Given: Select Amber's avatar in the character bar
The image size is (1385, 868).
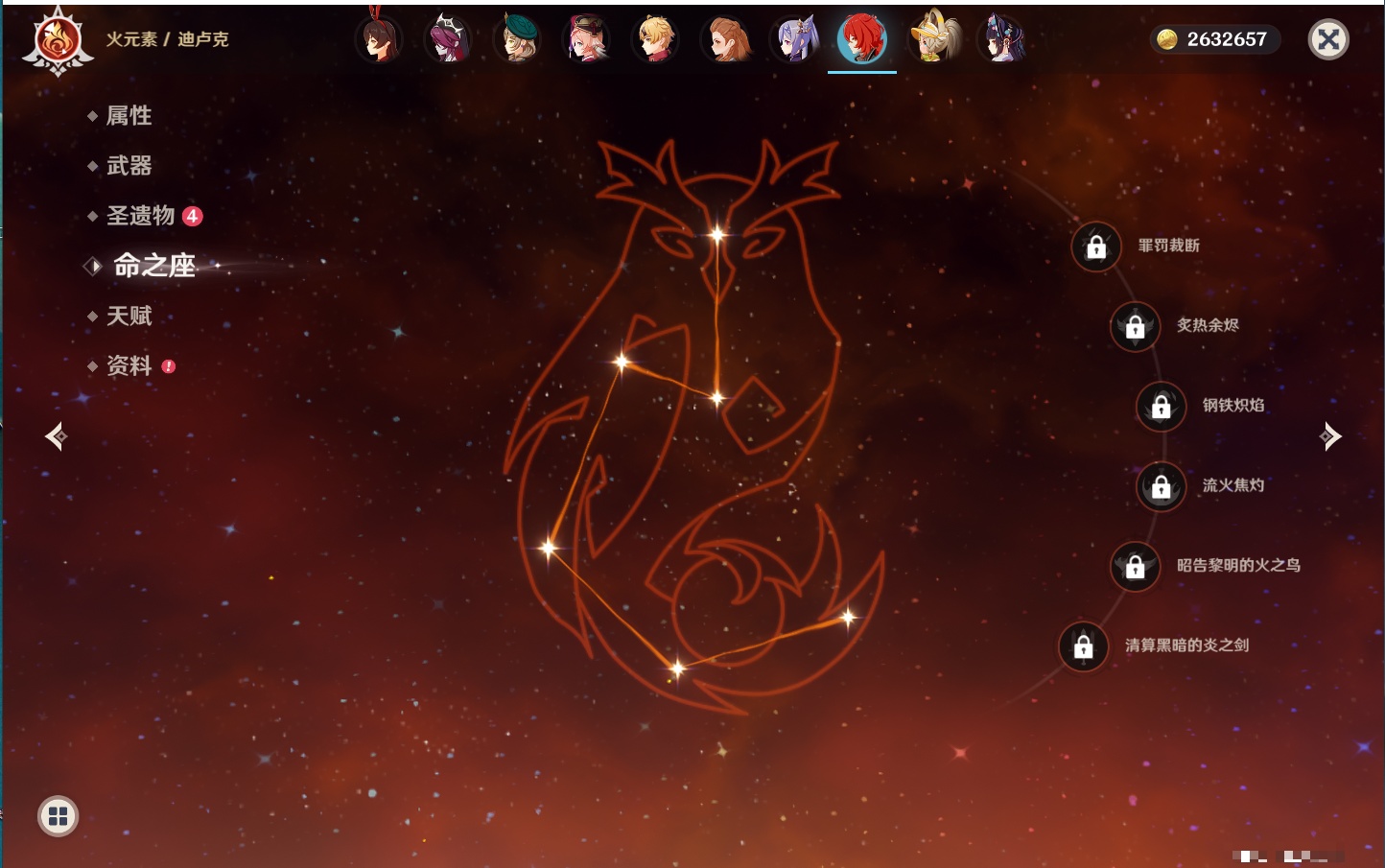Looking at the screenshot, I should (x=379, y=39).
